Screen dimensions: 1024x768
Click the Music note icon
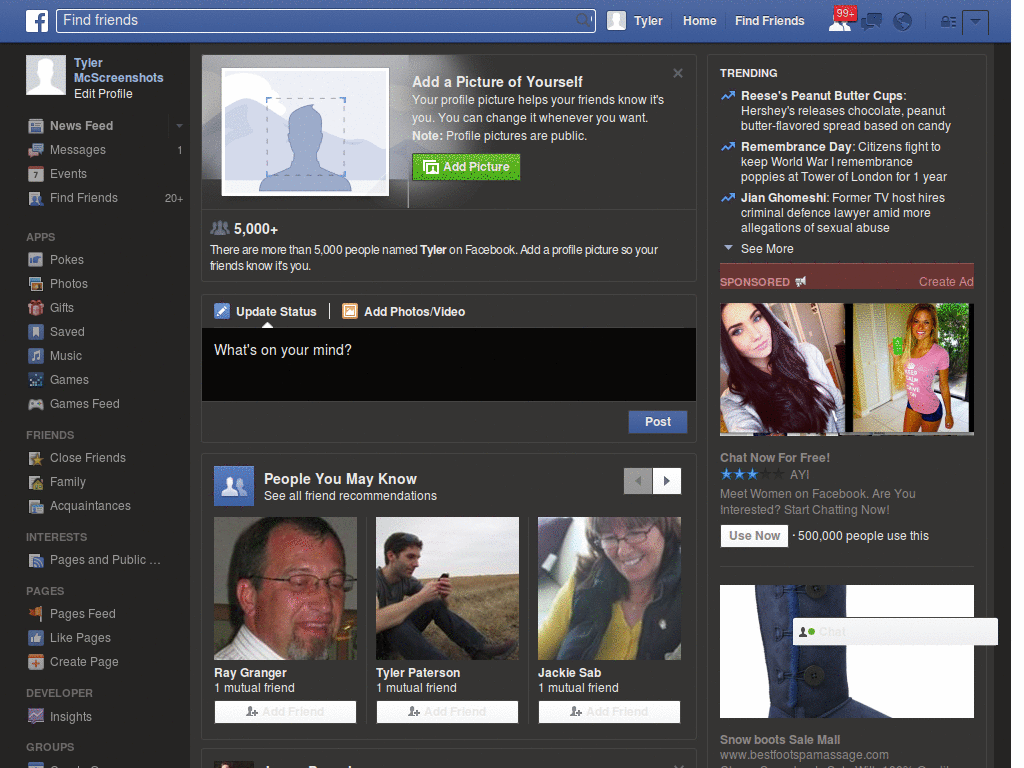click(36, 356)
